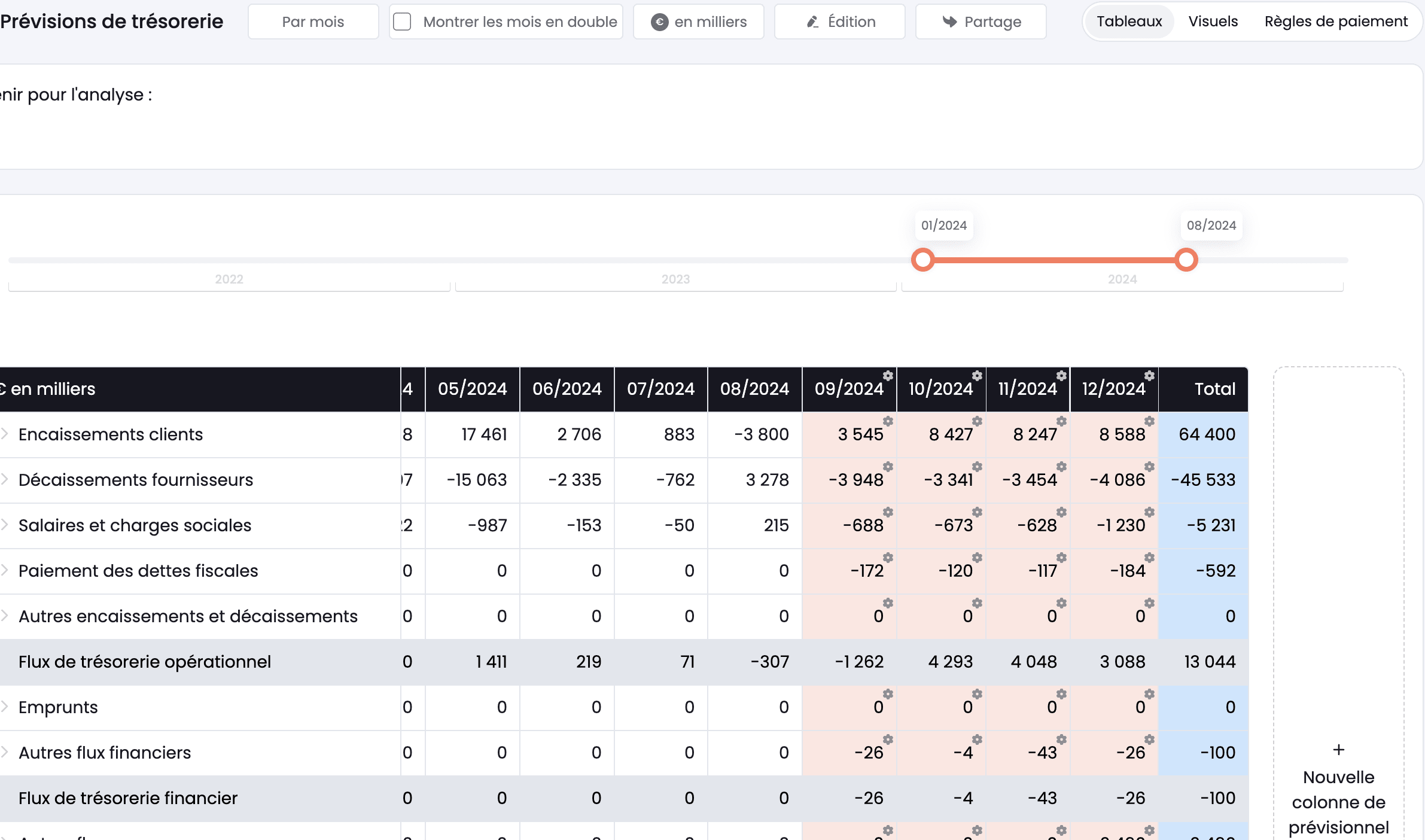The image size is (1425, 840).
Task: Open the Par mois period dropdown
Action: click(x=313, y=22)
